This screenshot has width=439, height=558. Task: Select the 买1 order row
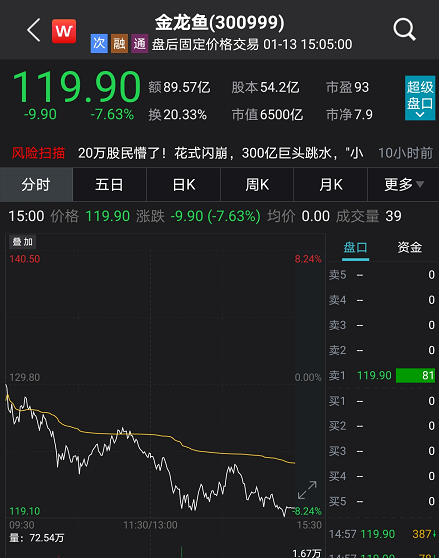point(382,401)
